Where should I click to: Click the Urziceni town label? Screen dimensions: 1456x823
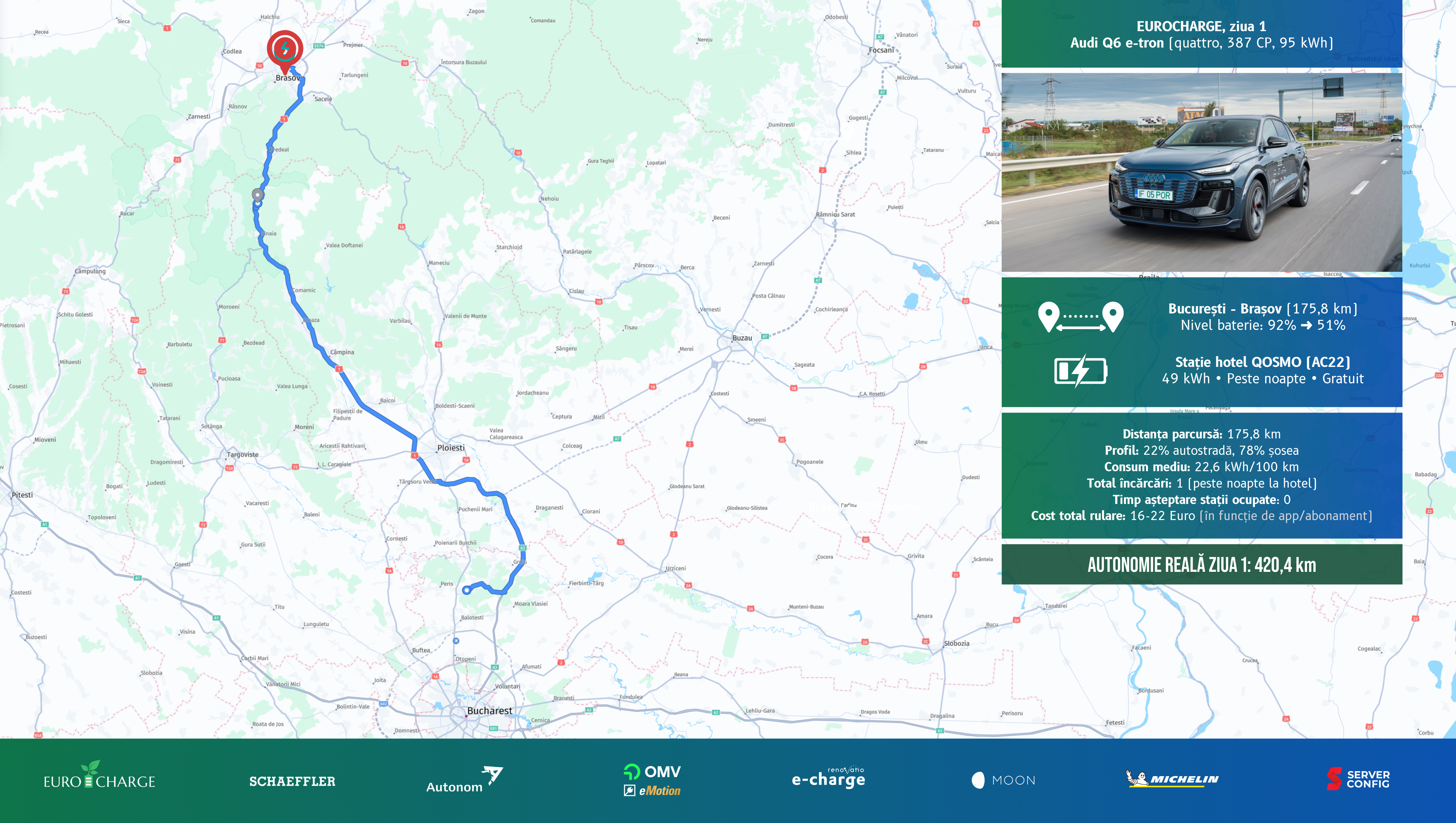click(676, 569)
